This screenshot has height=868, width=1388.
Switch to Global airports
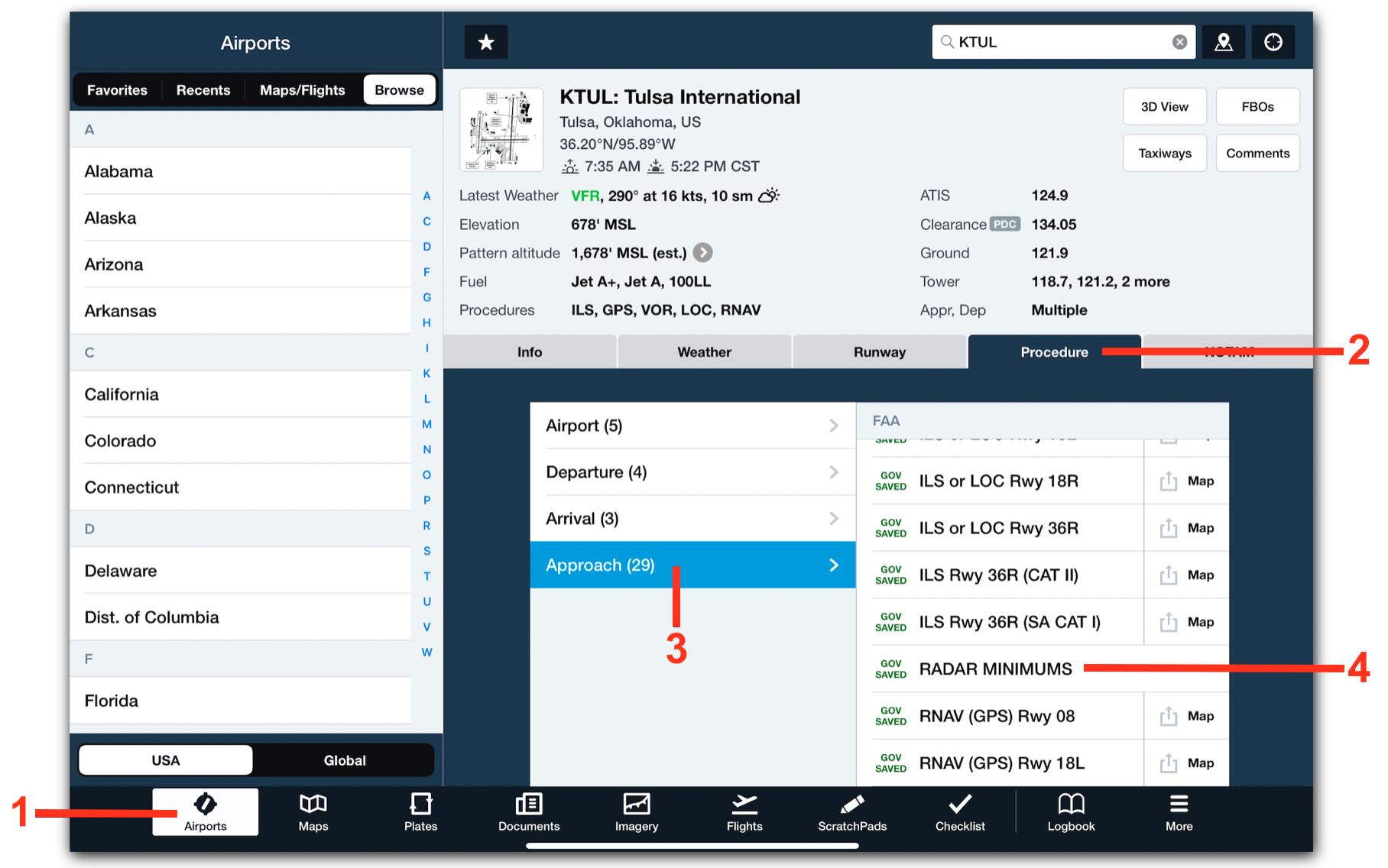pos(345,760)
